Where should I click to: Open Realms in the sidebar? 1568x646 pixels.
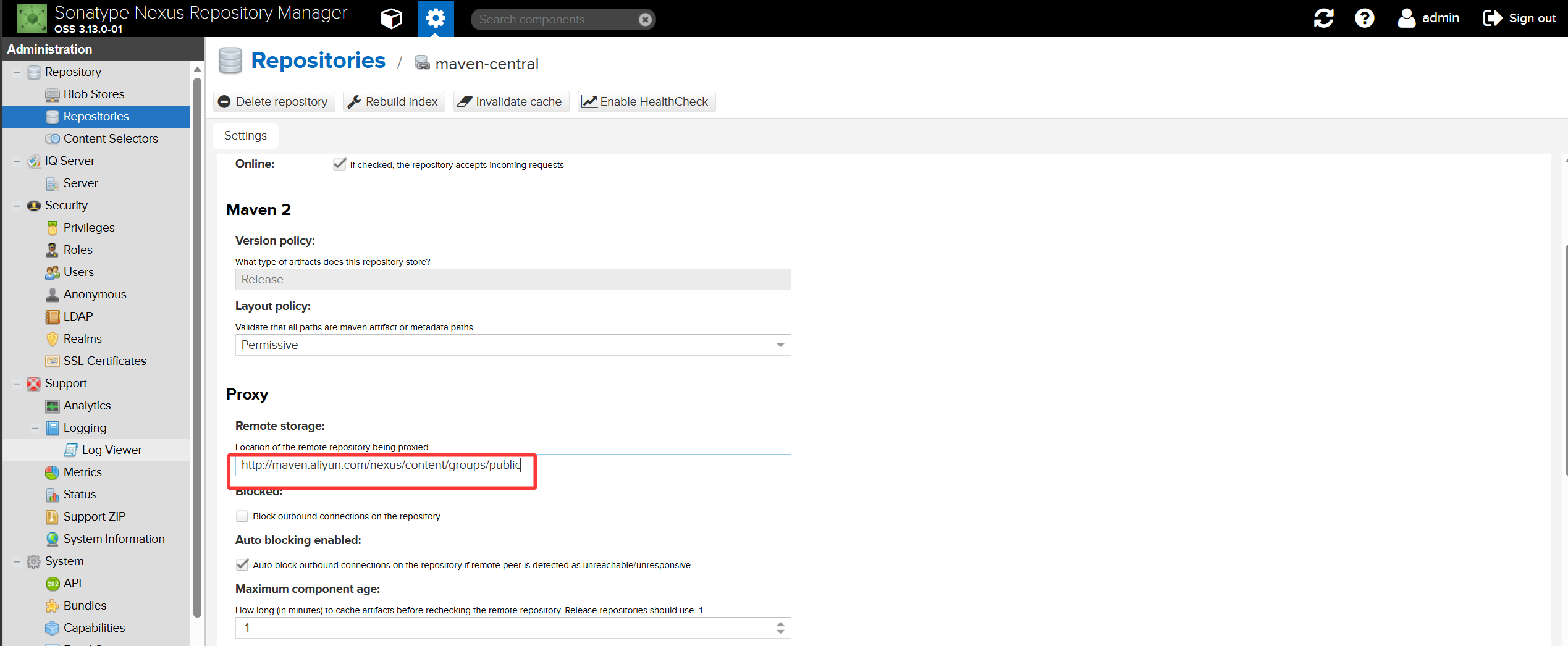pos(82,338)
